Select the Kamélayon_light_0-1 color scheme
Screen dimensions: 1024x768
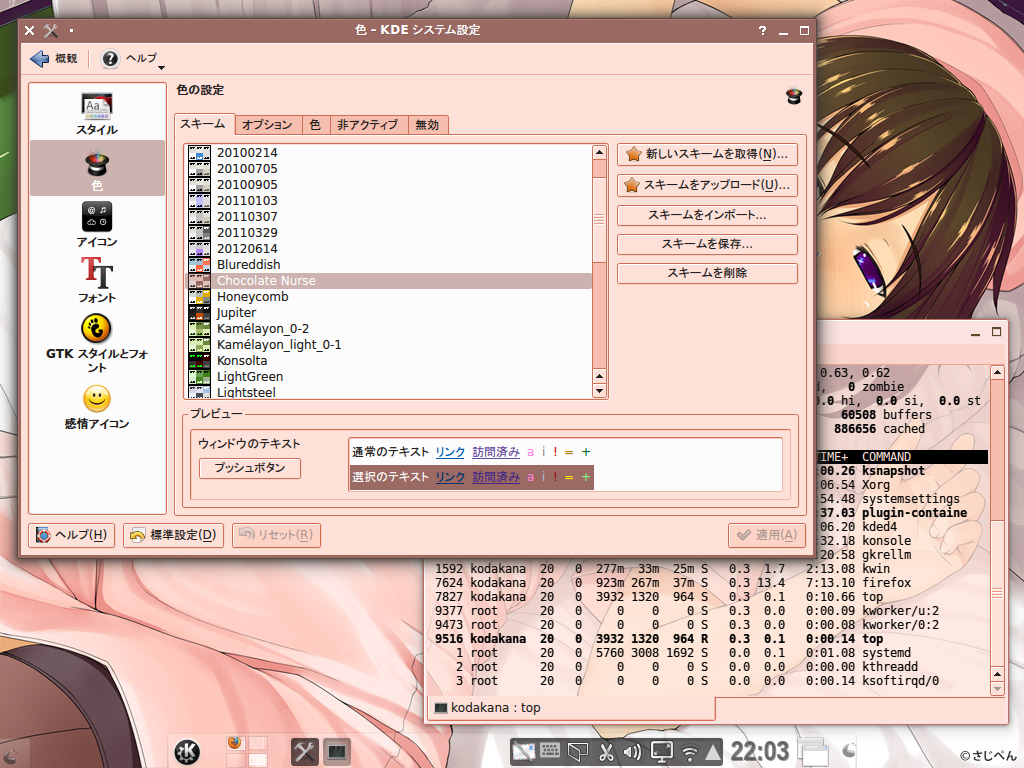pyautogui.click(x=389, y=345)
